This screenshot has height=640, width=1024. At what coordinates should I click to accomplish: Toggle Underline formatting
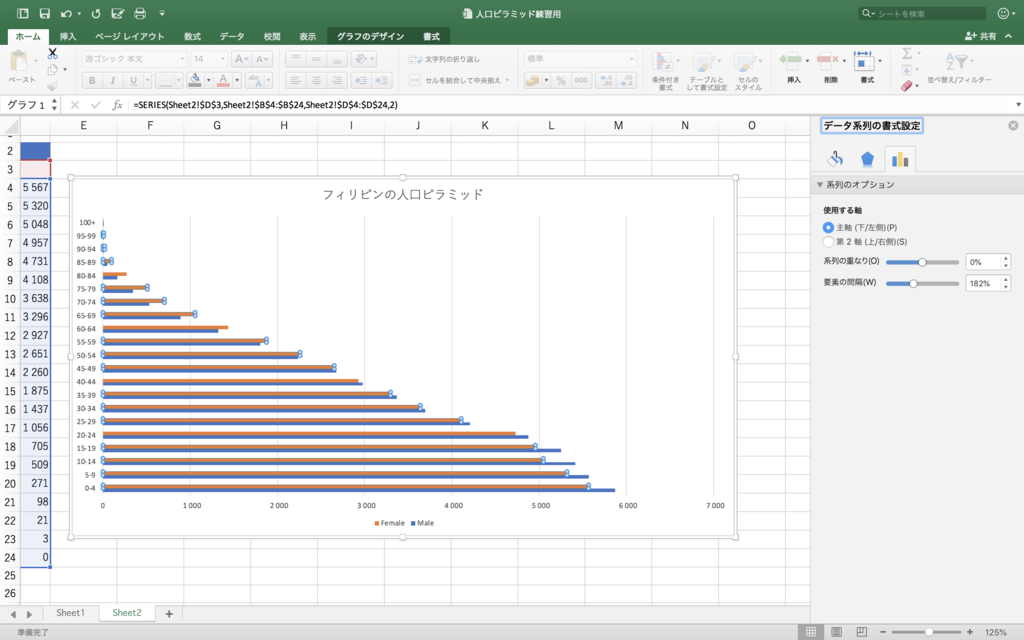coord(133,80)
